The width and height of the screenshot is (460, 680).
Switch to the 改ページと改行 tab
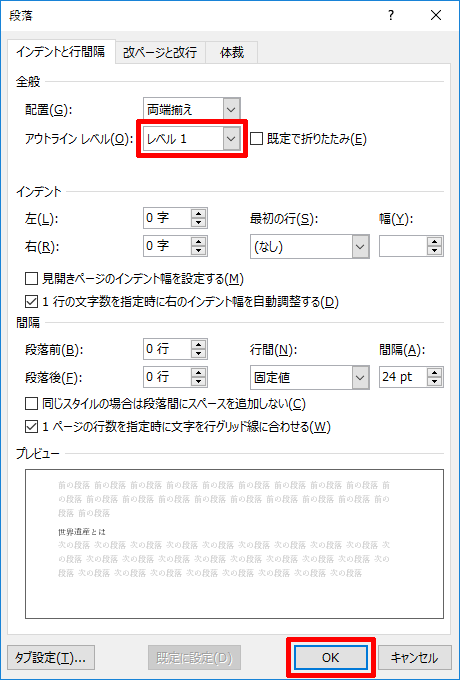tap(160, 52)
